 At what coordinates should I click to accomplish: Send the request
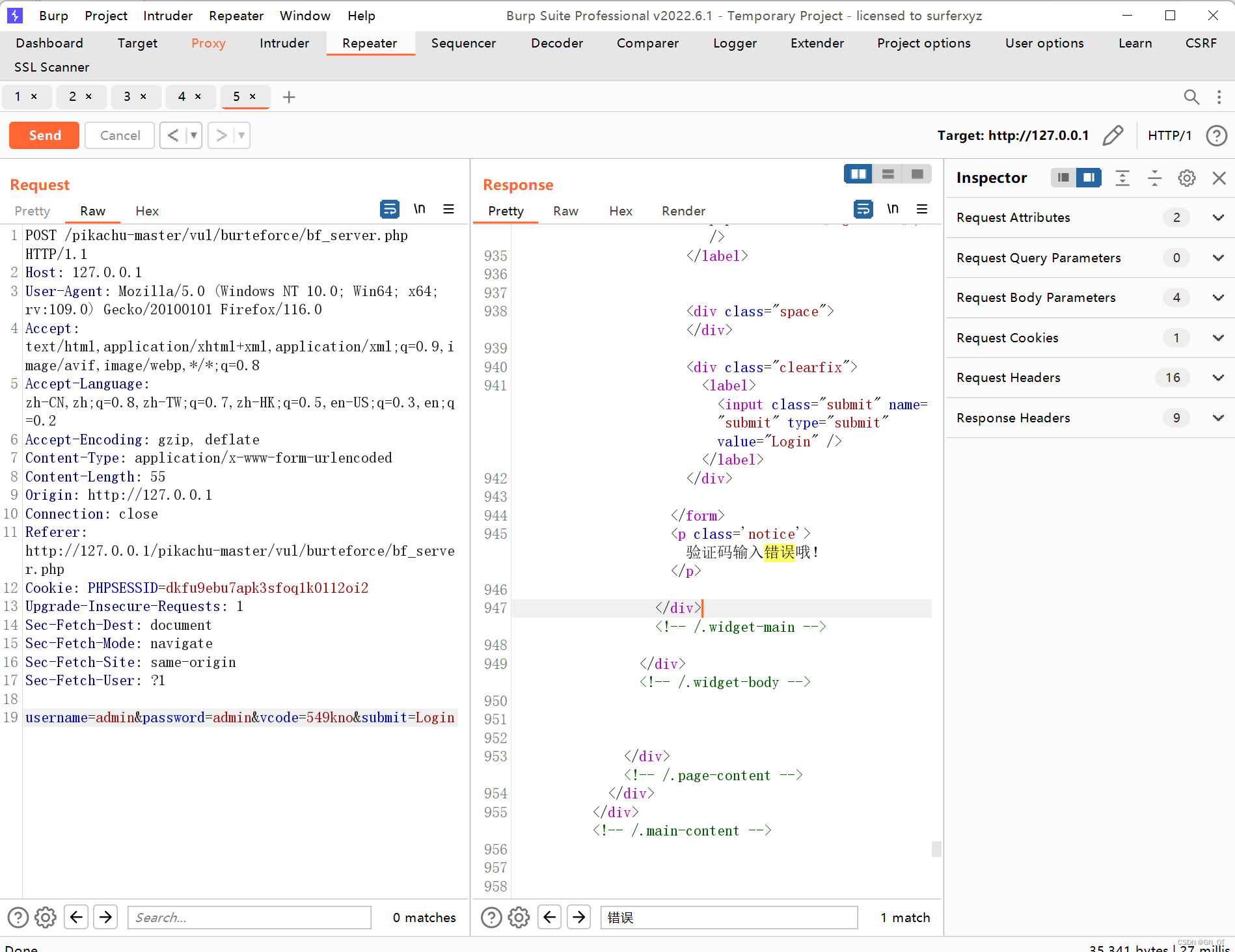44,135
